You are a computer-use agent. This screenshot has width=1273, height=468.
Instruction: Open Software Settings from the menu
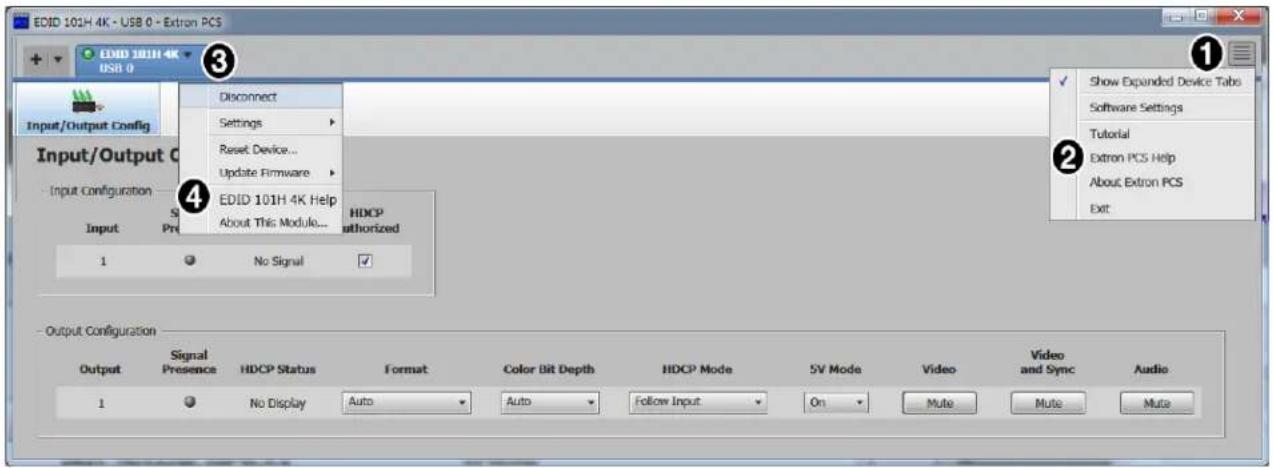click(1152, 107)
